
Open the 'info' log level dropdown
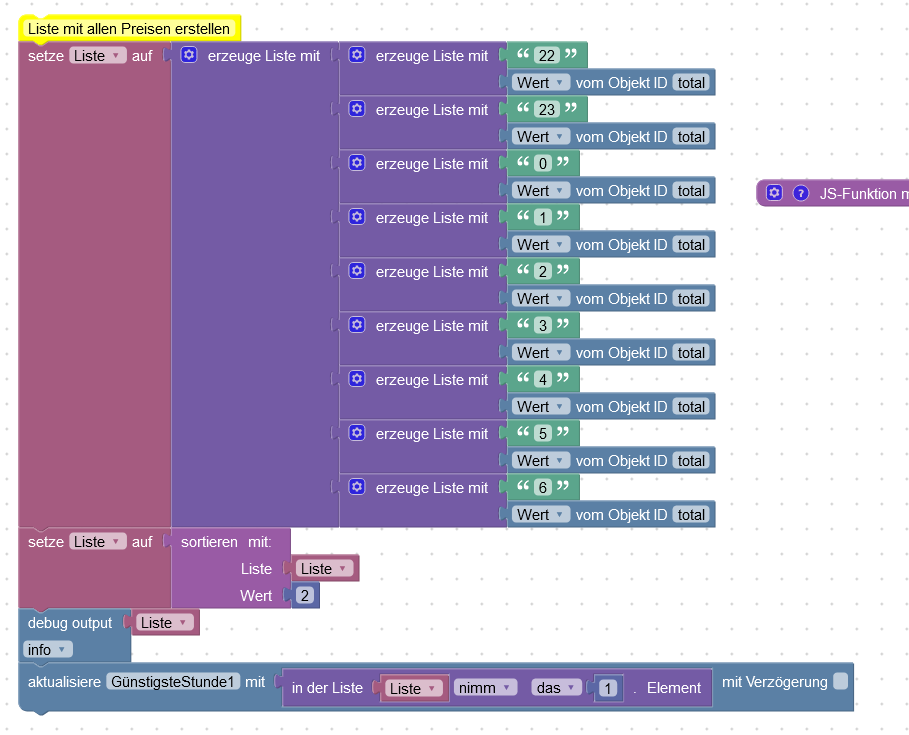coord(48,650)
